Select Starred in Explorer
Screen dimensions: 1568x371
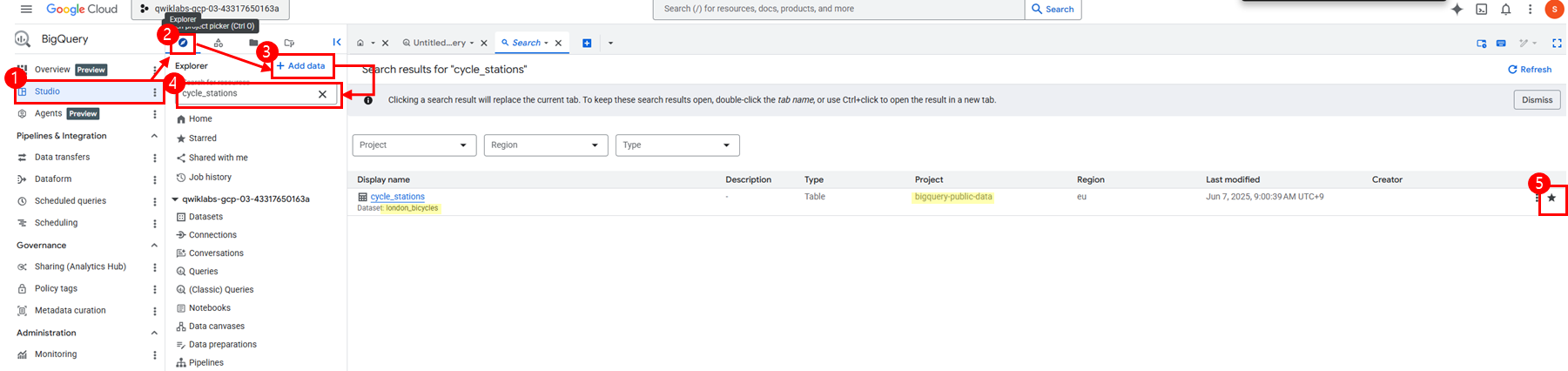coord(203,138)
